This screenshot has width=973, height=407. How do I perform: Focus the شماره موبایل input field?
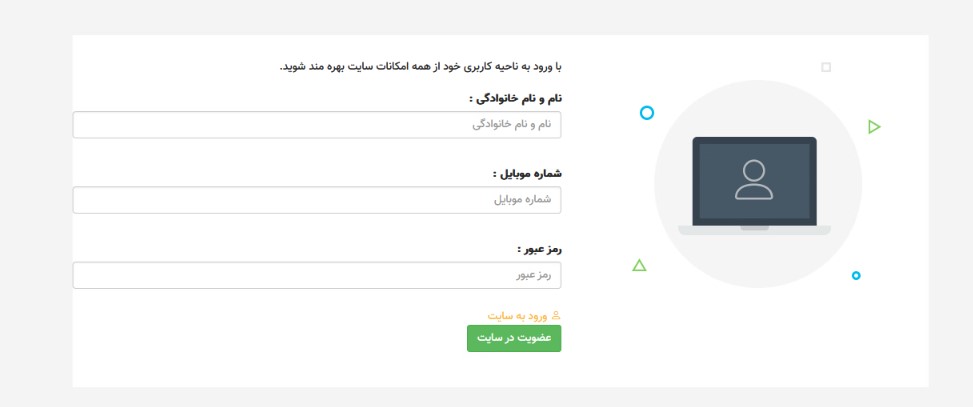[317, 200]
